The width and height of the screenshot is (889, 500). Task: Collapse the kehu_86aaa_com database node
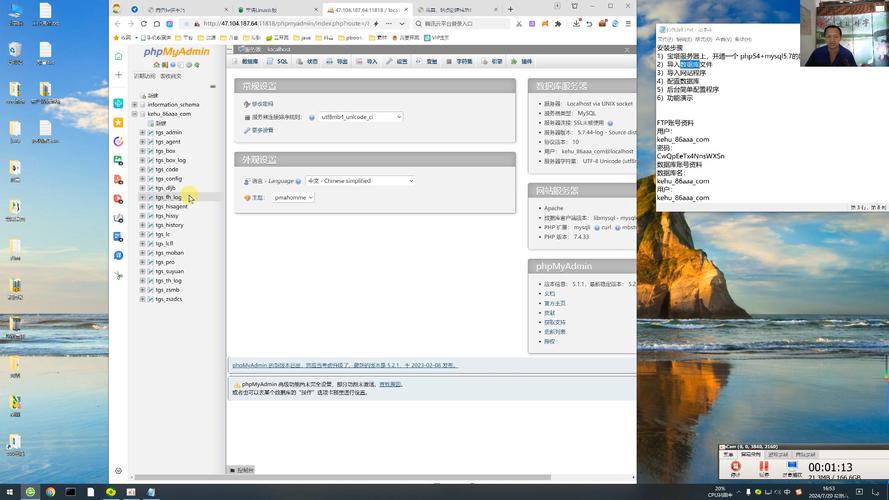point(134,114)
